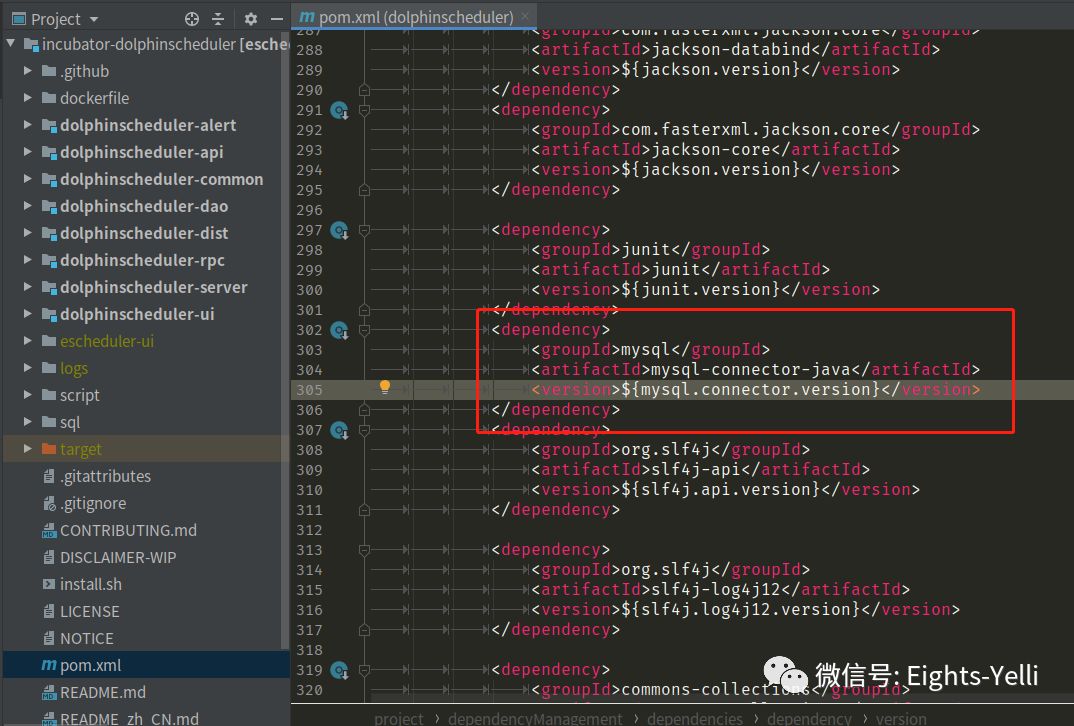Screen dimensions: 1074x726
Task: Click the orange target folder icon
Action: tap(49, 449)
